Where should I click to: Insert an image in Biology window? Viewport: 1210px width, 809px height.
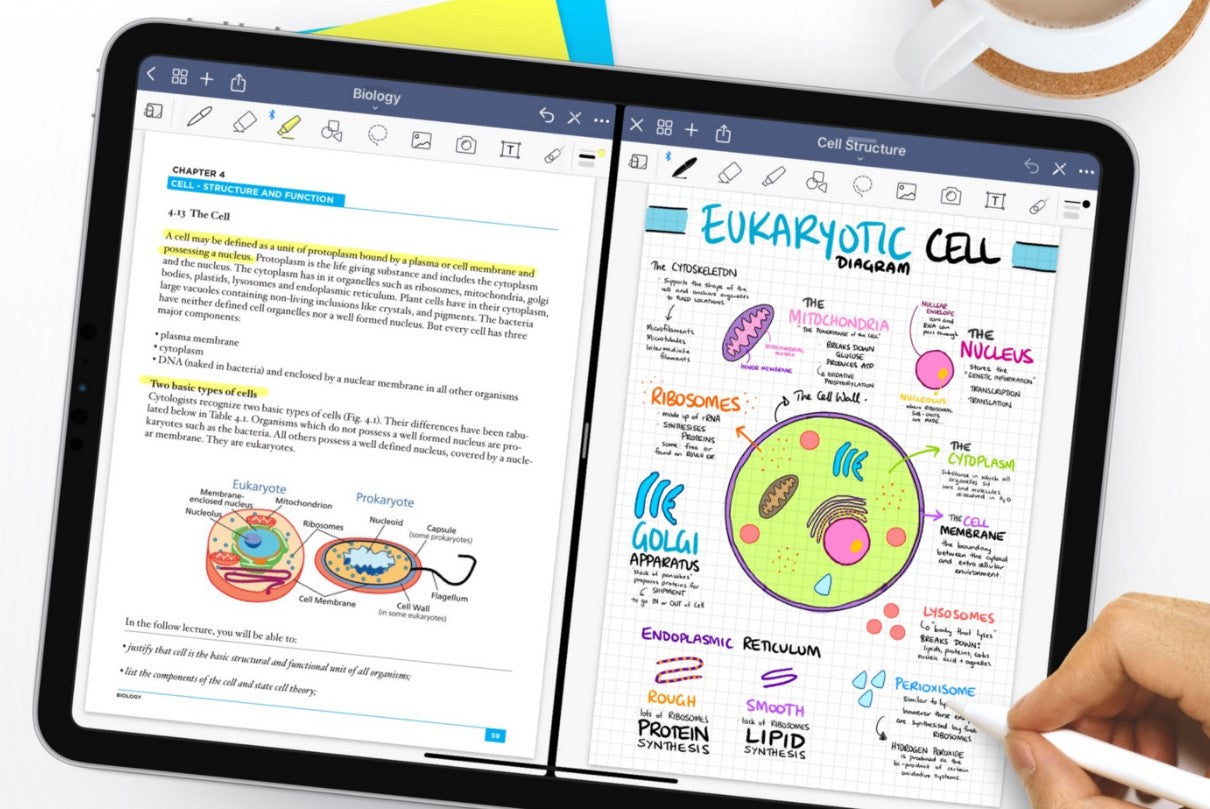[x=421, y=140]
